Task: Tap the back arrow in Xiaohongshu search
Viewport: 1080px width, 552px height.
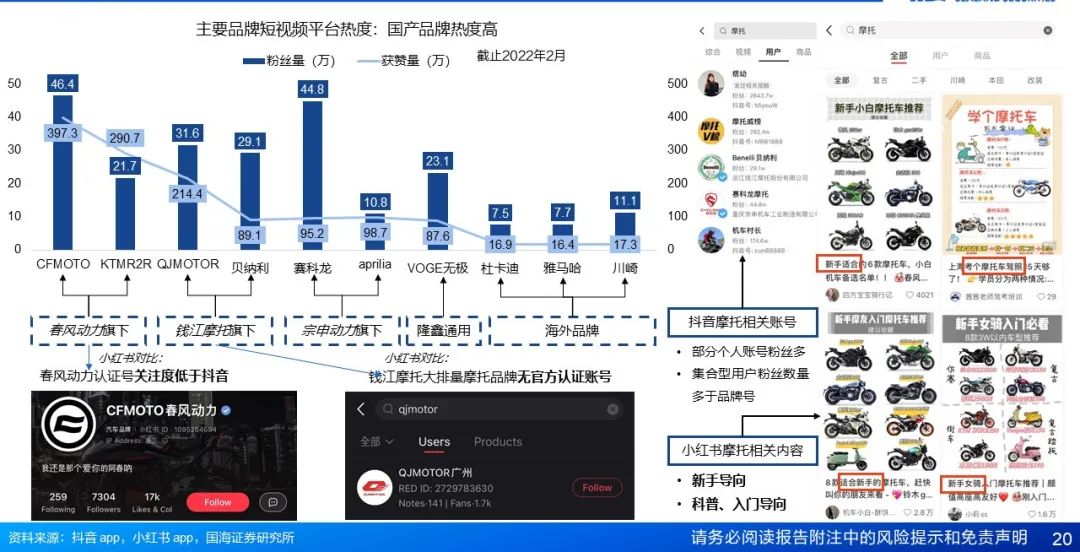Action: 829,30
